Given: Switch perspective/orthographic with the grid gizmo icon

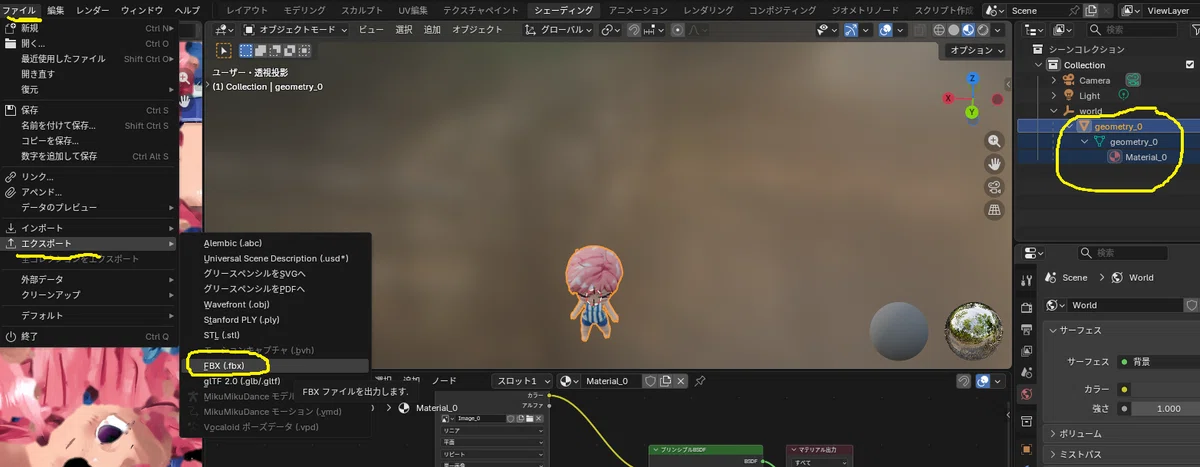Looking at the screenshot, I should click(x=994, y=210).
